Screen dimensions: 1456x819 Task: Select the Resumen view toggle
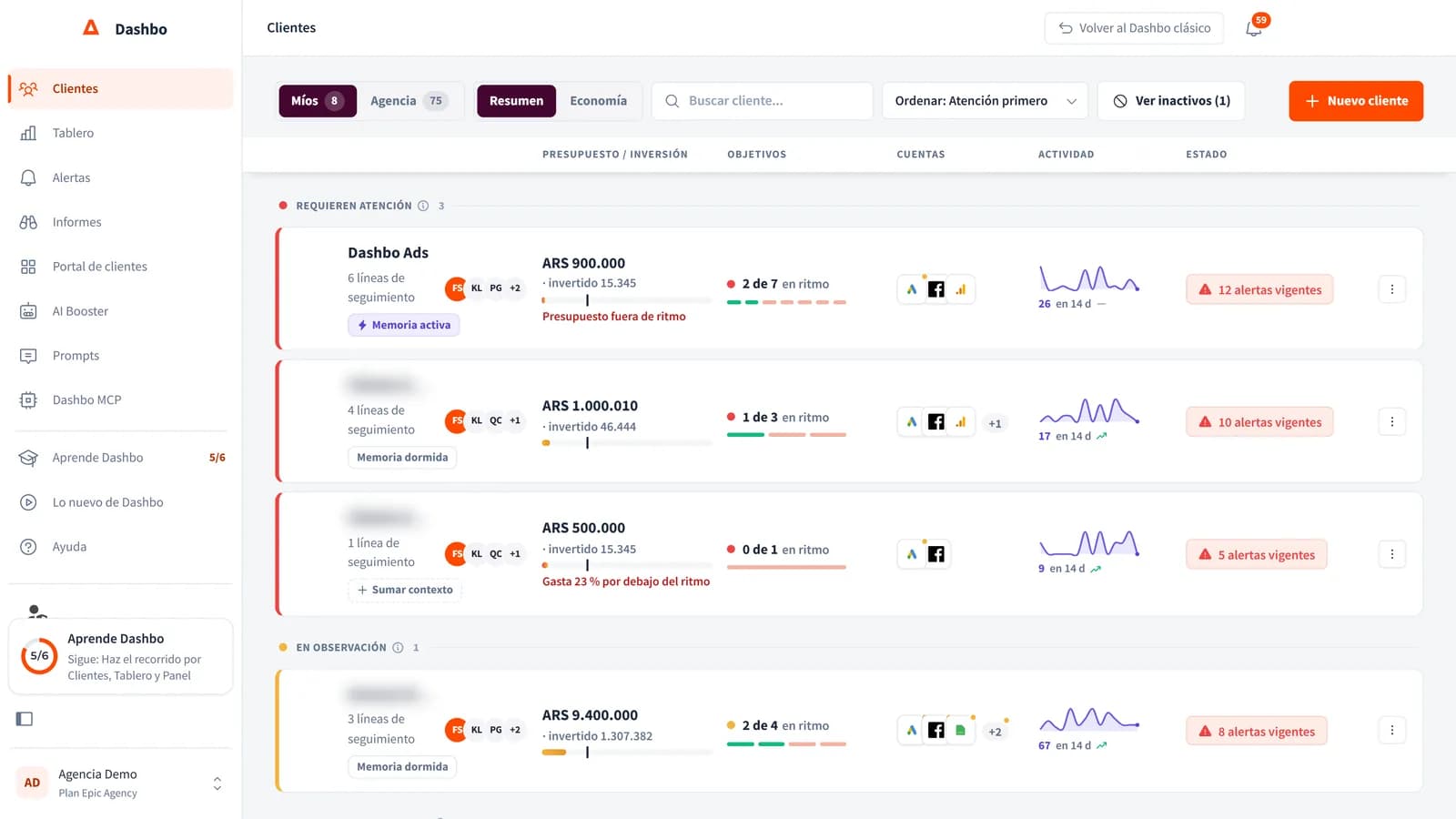point(516,101)
